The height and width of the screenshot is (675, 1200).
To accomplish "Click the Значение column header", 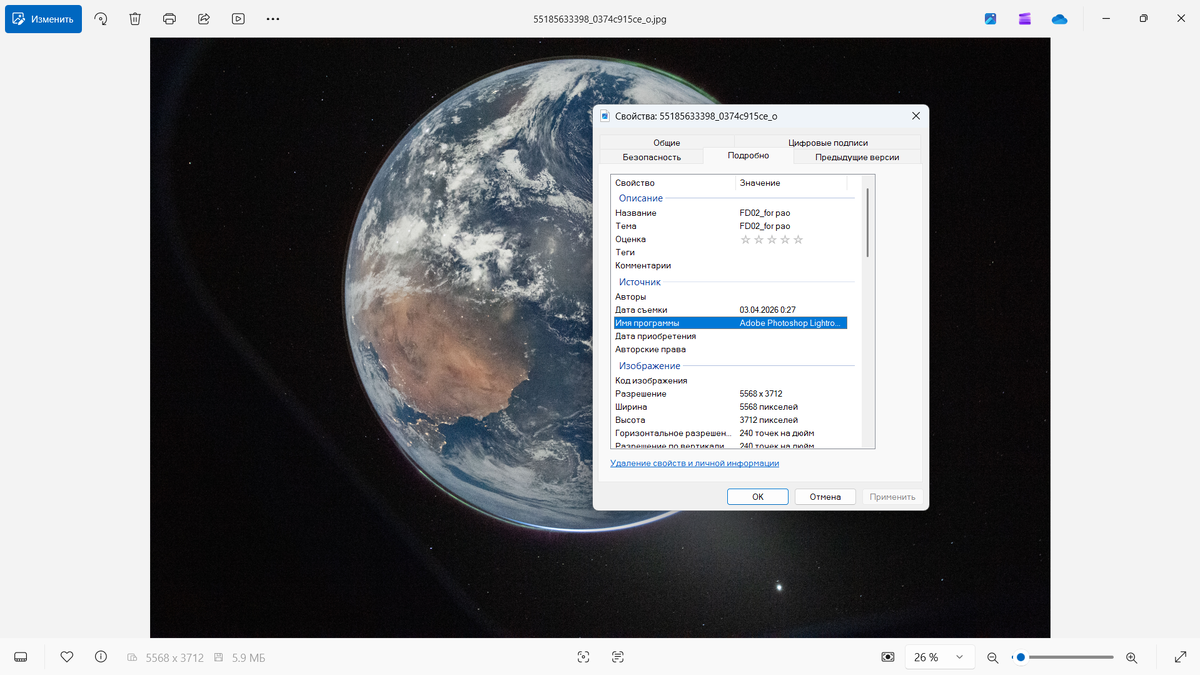I will (x=791, y=183).
